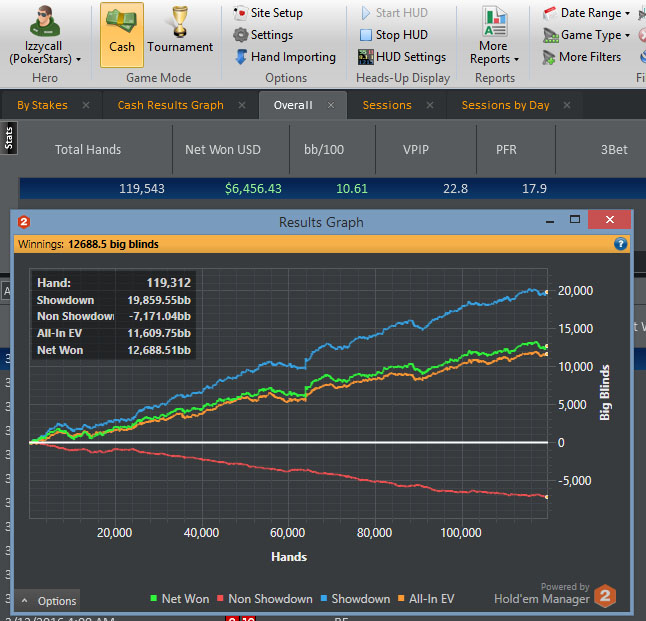
Task: Click the Non Showdown line endpoint marker
Action: tap(547, 497)
